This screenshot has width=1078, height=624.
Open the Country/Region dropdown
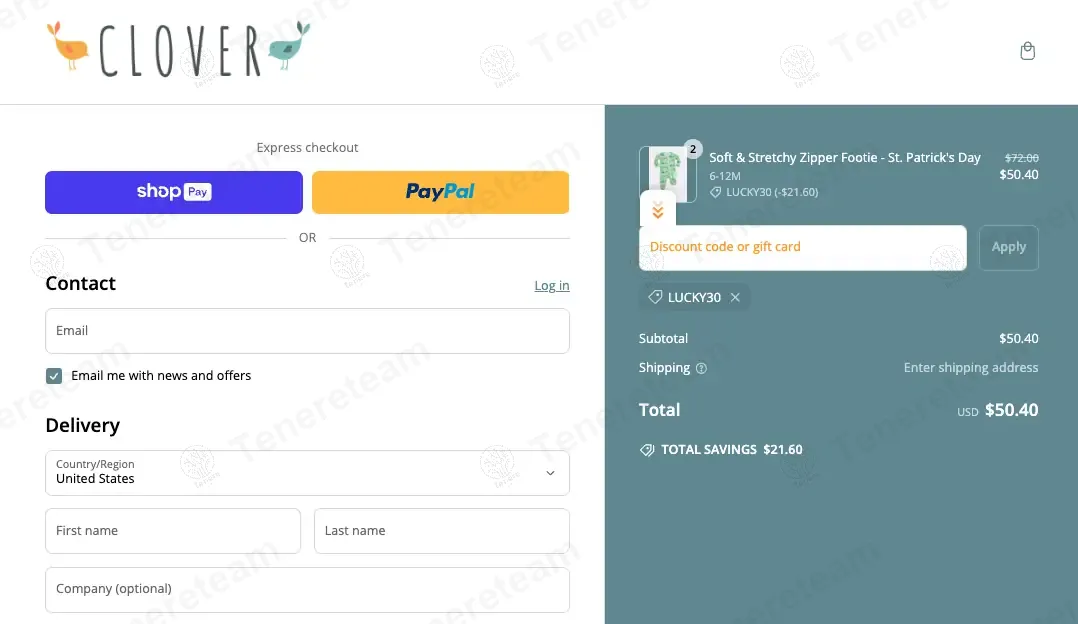[307, 473]
